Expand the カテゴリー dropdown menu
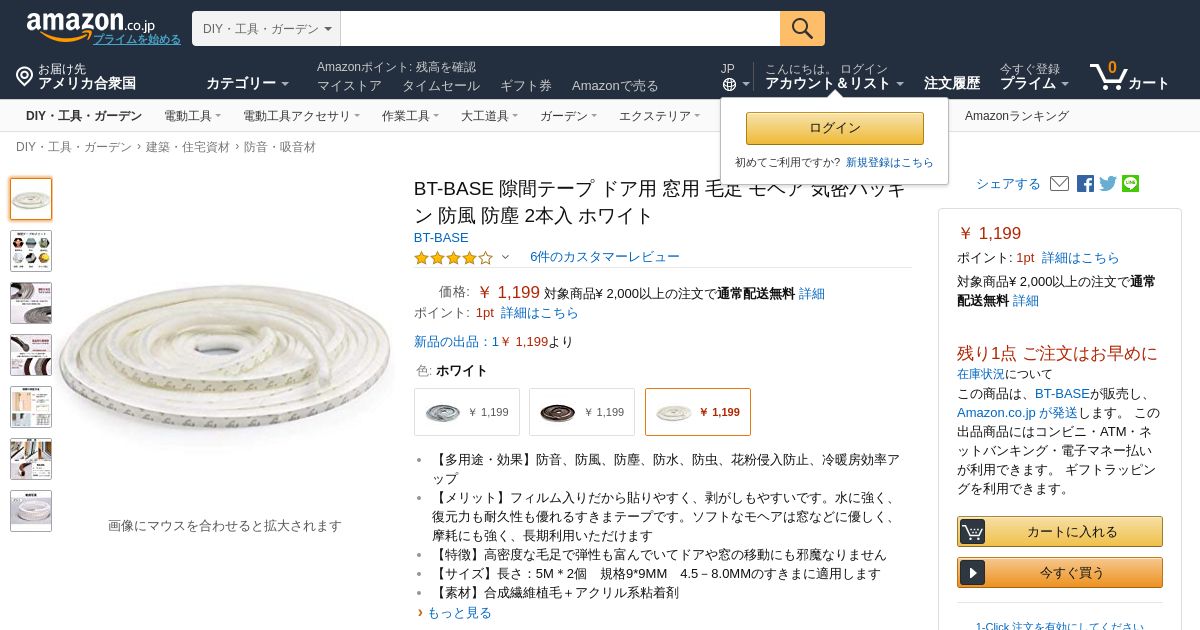This screenshot has width=1200, height=630. click(247, 83)
